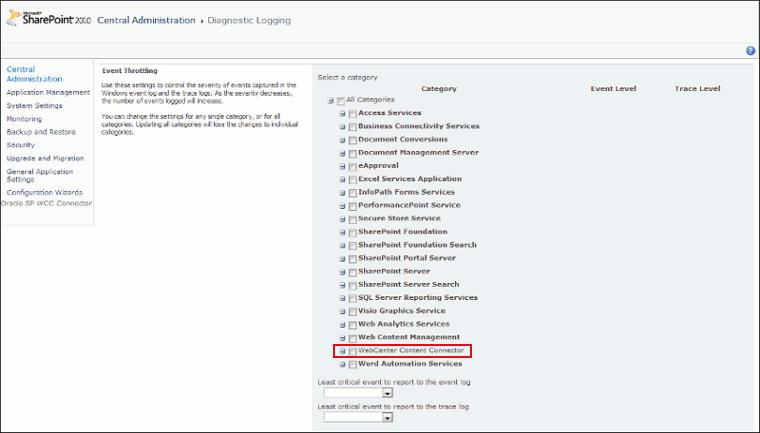The width and height of the screenshot is (760, 433).
Task: Open Central Administration sidebar heading
Action: tap(34, 74)
